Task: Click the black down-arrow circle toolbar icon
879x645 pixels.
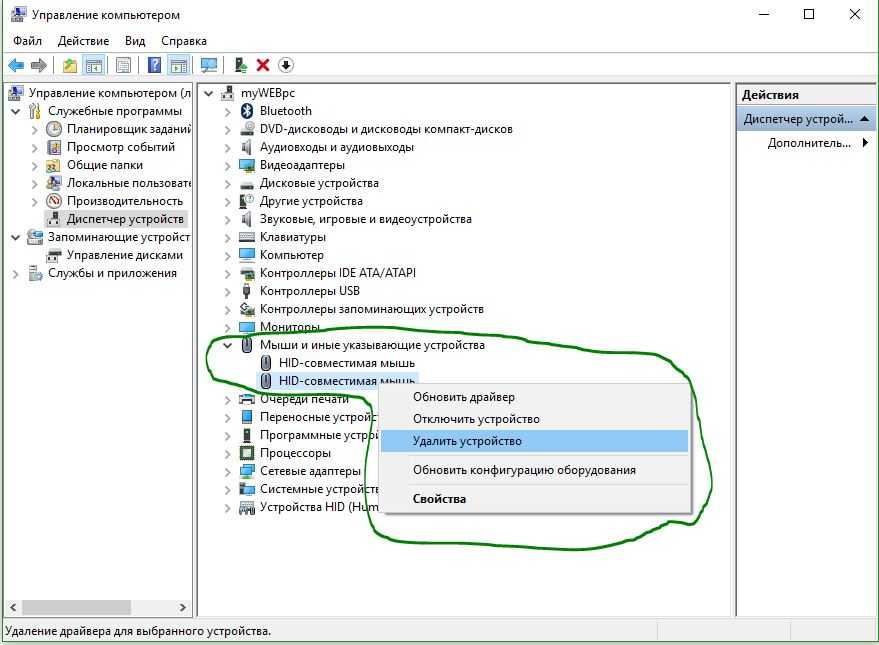Action: pyautogui.click(x=286, y=65)
